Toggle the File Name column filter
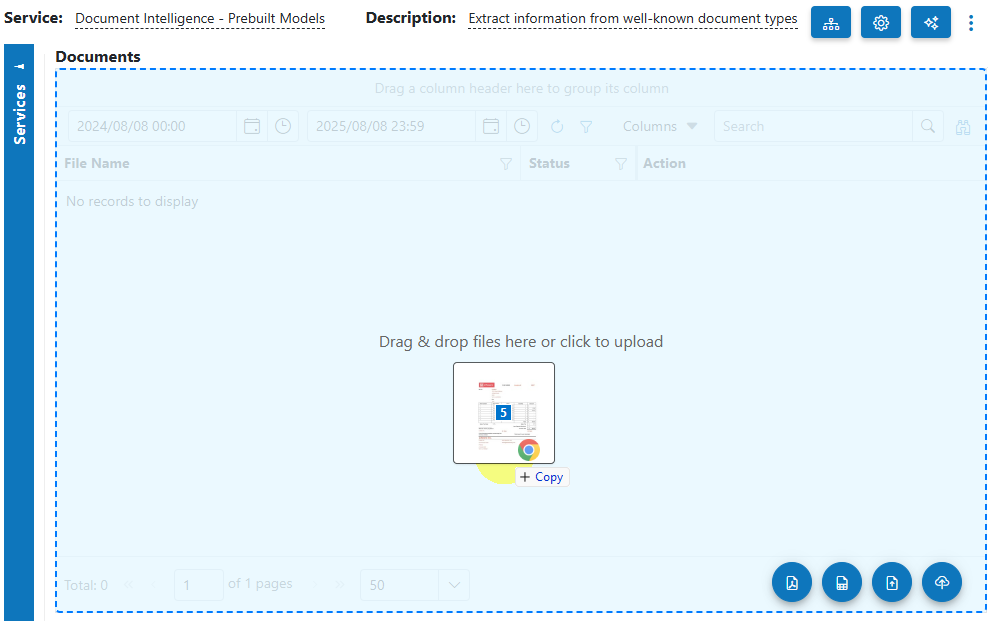990x624 pixels. pos(506,163)
